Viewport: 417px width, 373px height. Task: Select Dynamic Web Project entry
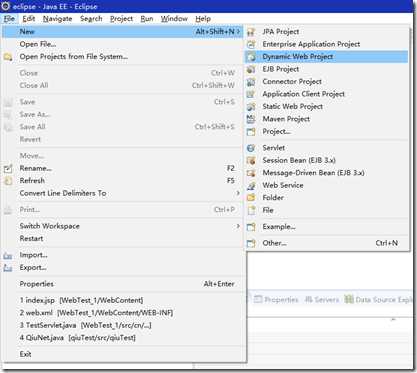[x=326, y=57]
